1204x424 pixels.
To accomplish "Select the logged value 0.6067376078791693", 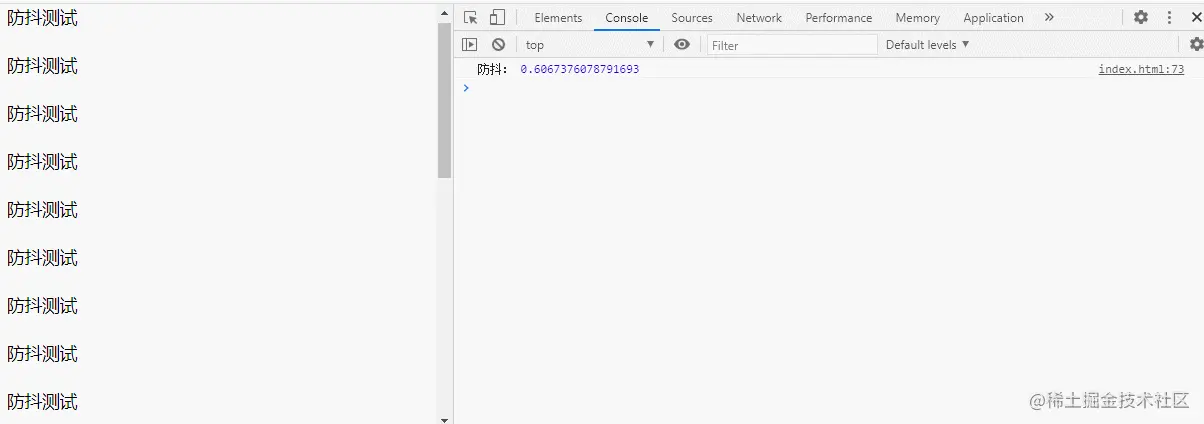I will (x=579, y=69).
